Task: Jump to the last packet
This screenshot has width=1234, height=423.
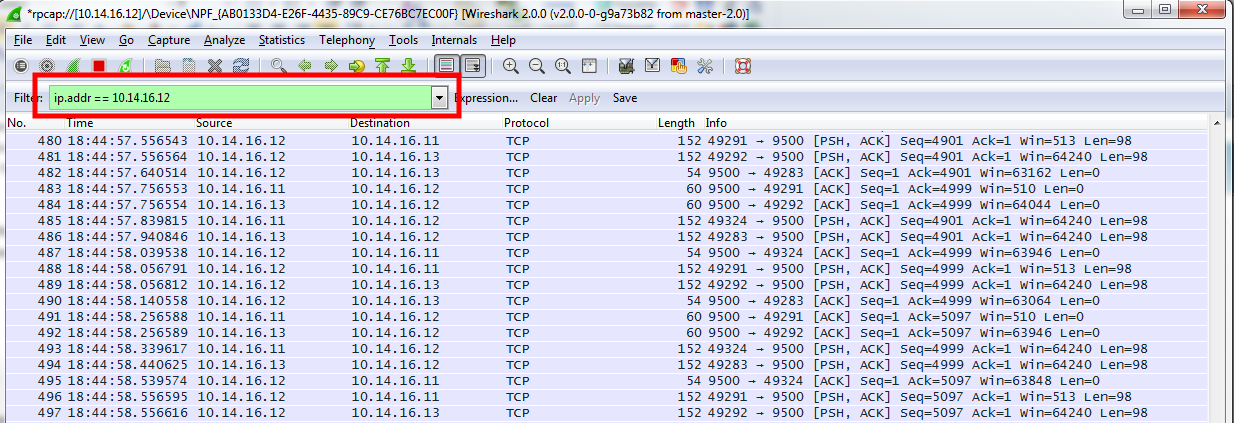Action: pos(408,66)
